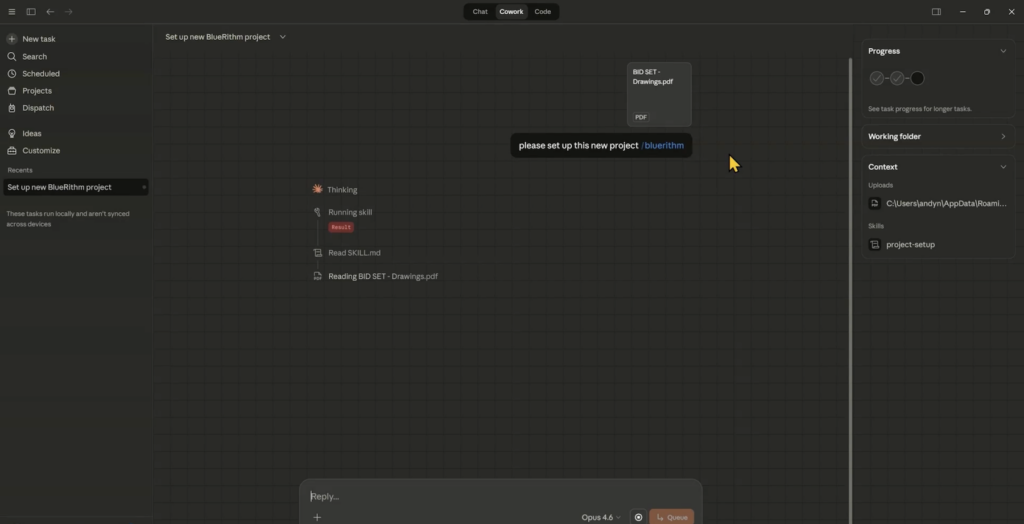Open the project-setup skill
Viewport: 1024px width, 524px height.
pos(910,245)
